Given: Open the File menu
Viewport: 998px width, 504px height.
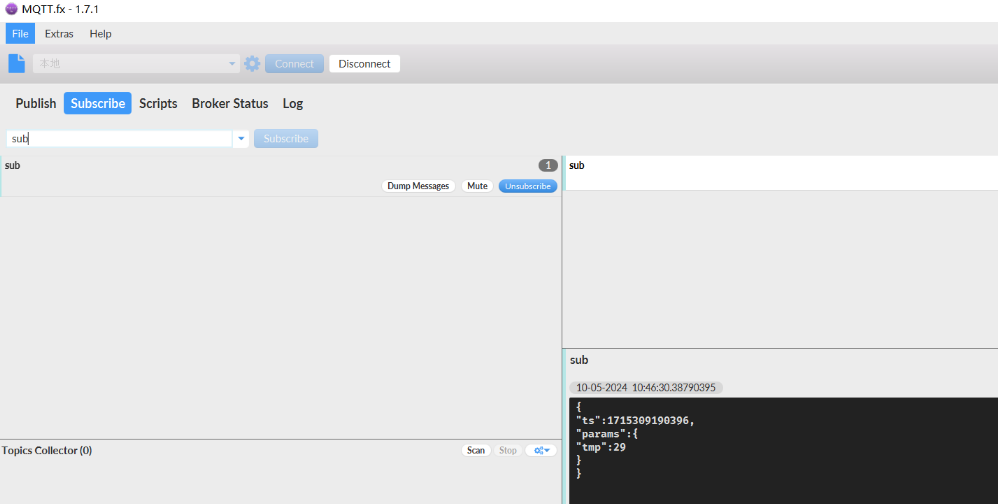Looking at the screenshot, I should click(20, 34).
